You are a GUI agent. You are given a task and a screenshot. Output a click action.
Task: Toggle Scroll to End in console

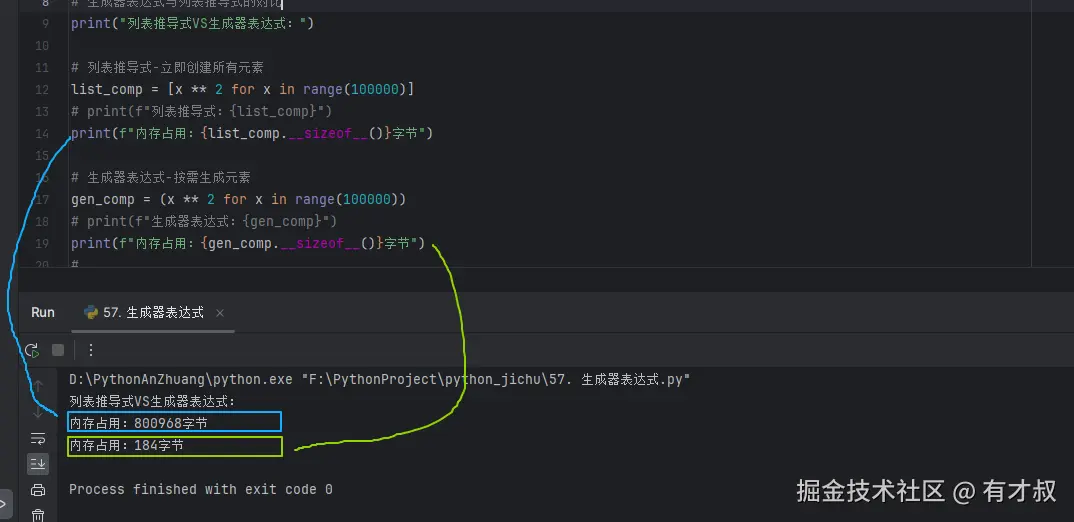point(38,464)
